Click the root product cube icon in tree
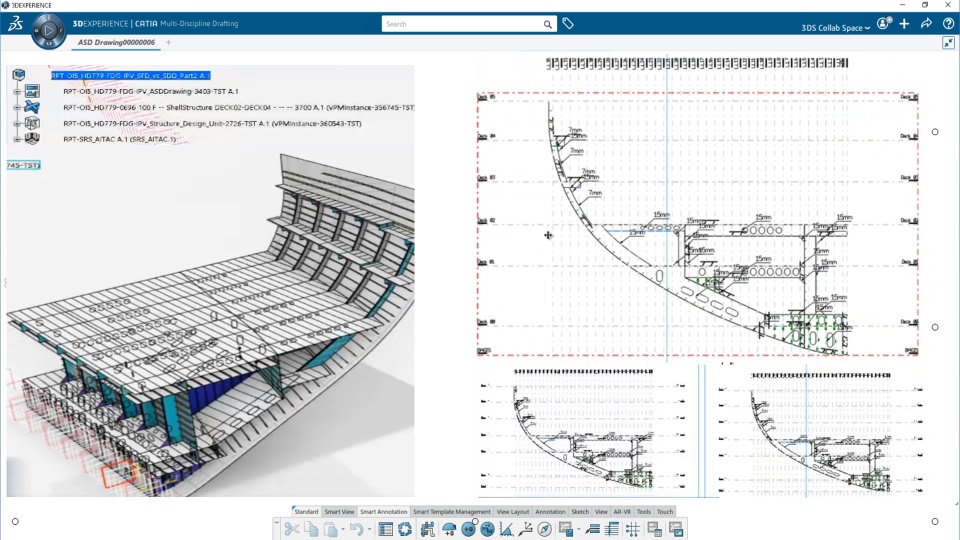This screenshot has width=960, height=540. coord(19,75)
